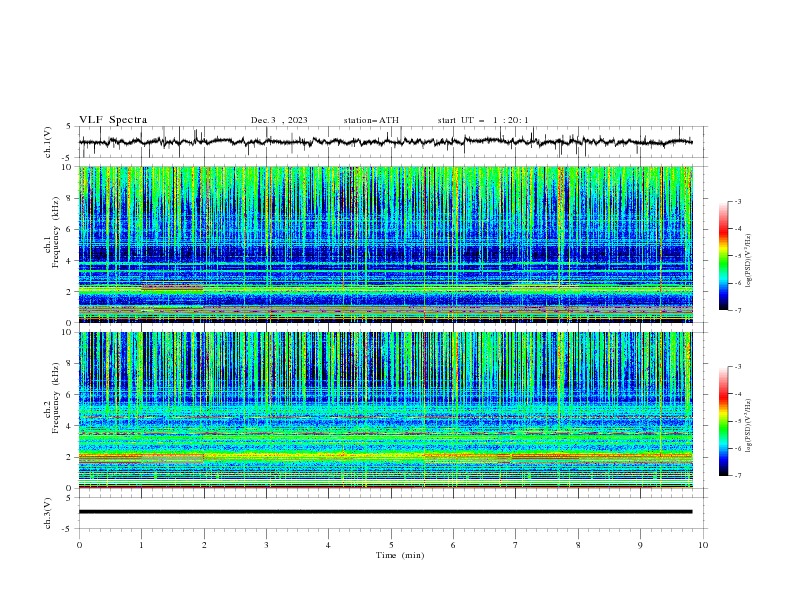Click the "9" tick on the time axis
The width and height of the screenshot is (792, 612).
640,545
